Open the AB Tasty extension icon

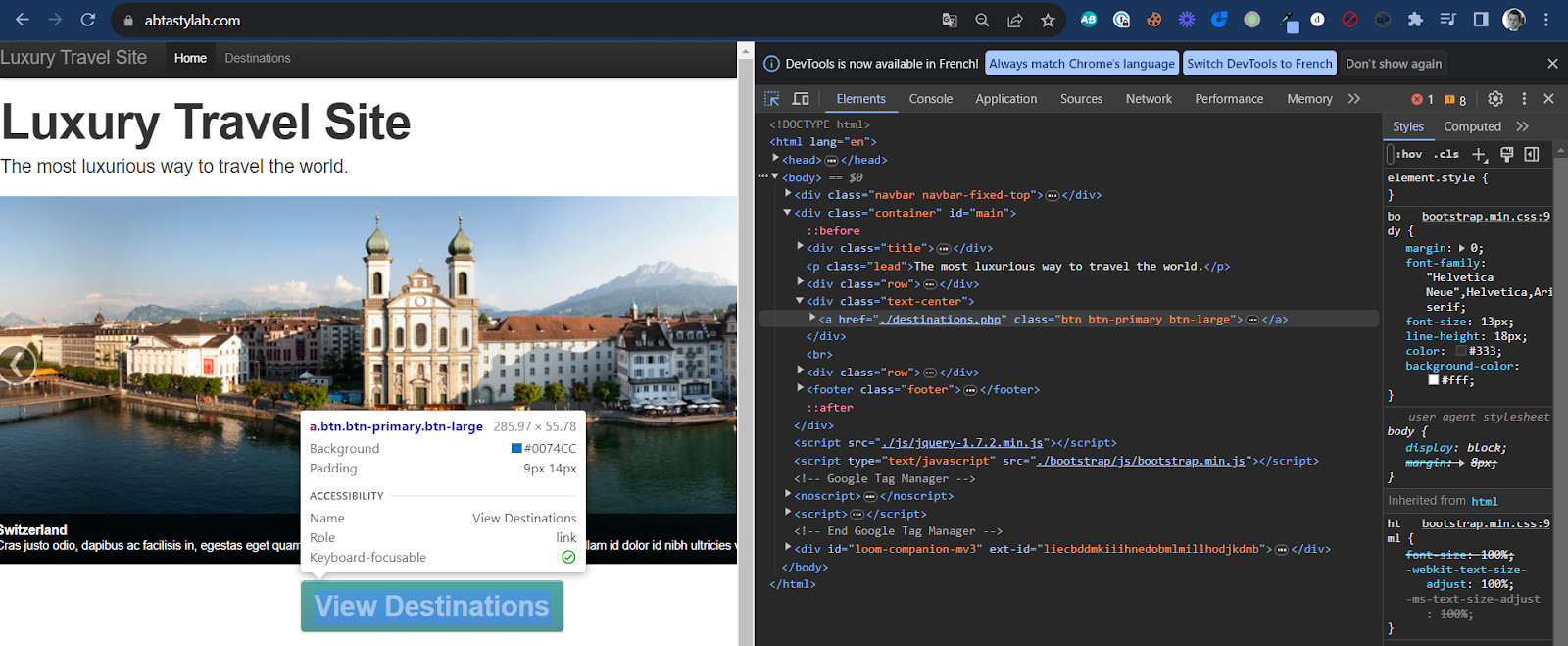click(x=1089, y=19)
